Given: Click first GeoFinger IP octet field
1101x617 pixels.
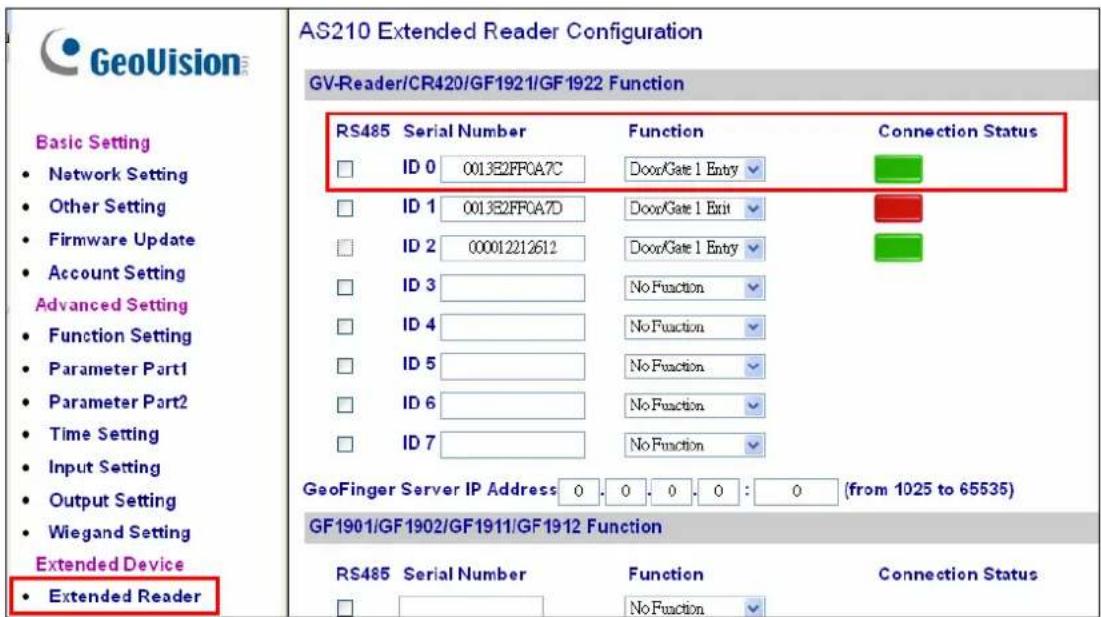Looking at the screenshot, I should [x=579, y=491].
